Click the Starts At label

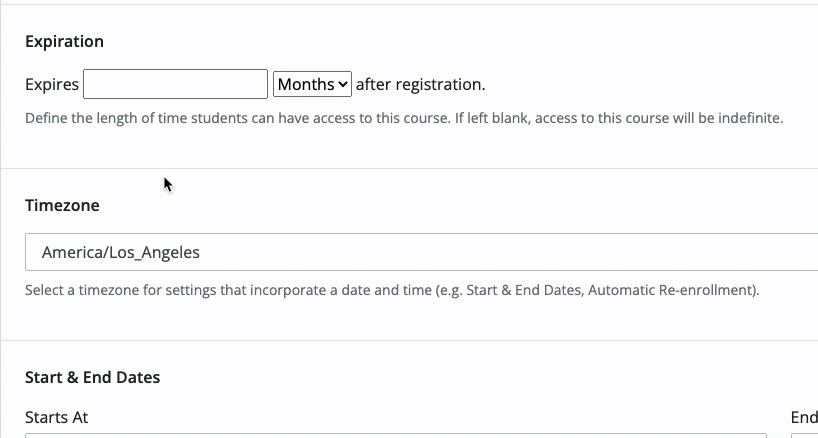point(57,417)
